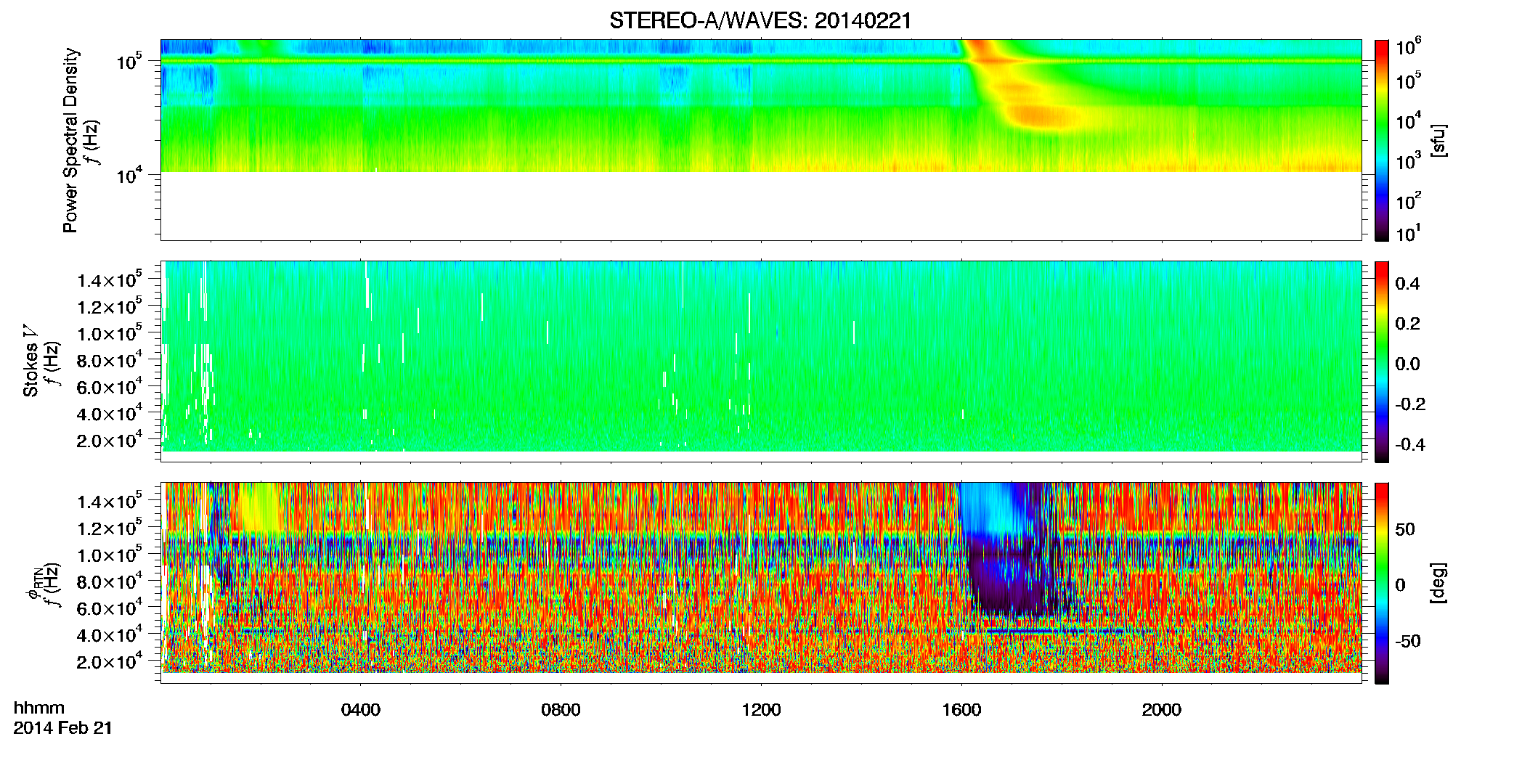Click the Stokes V color bar

pos(1382,362)
